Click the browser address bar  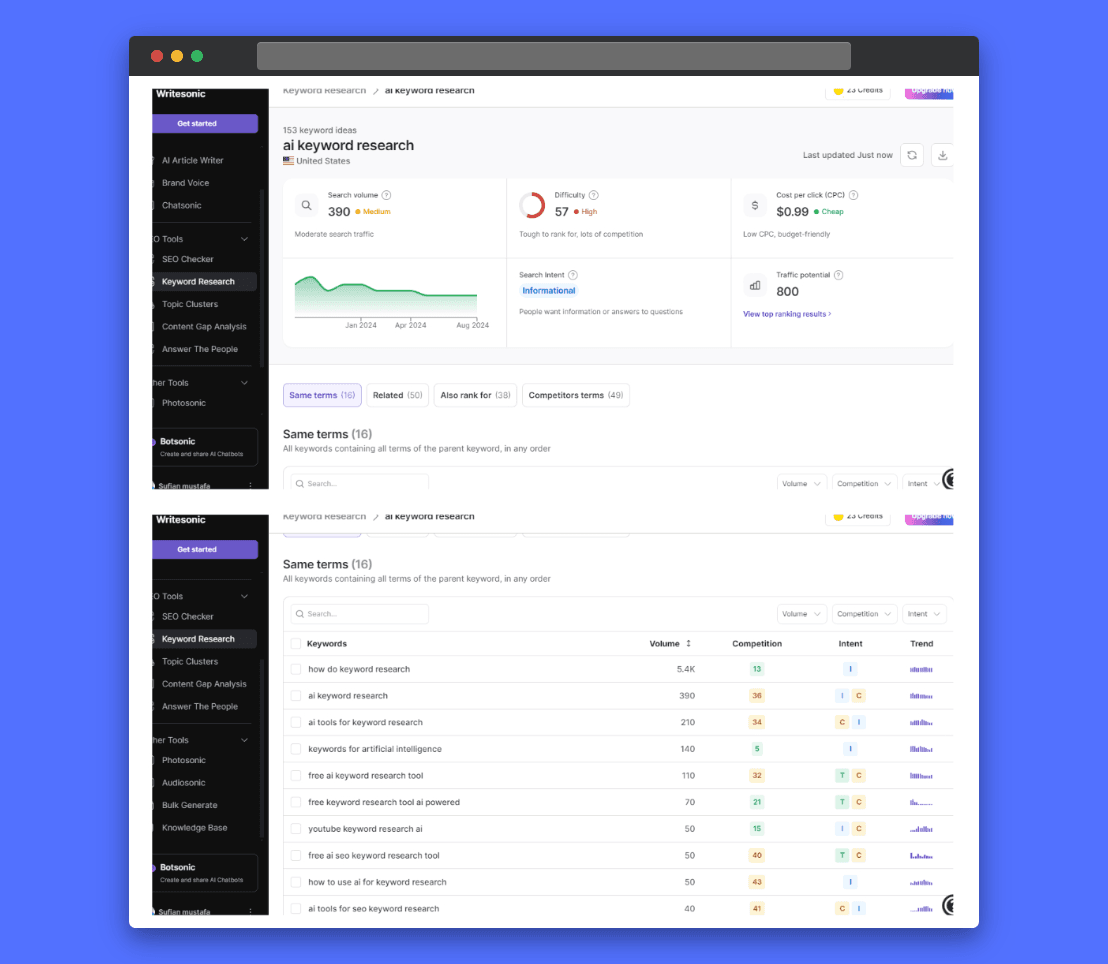point(553,56)
